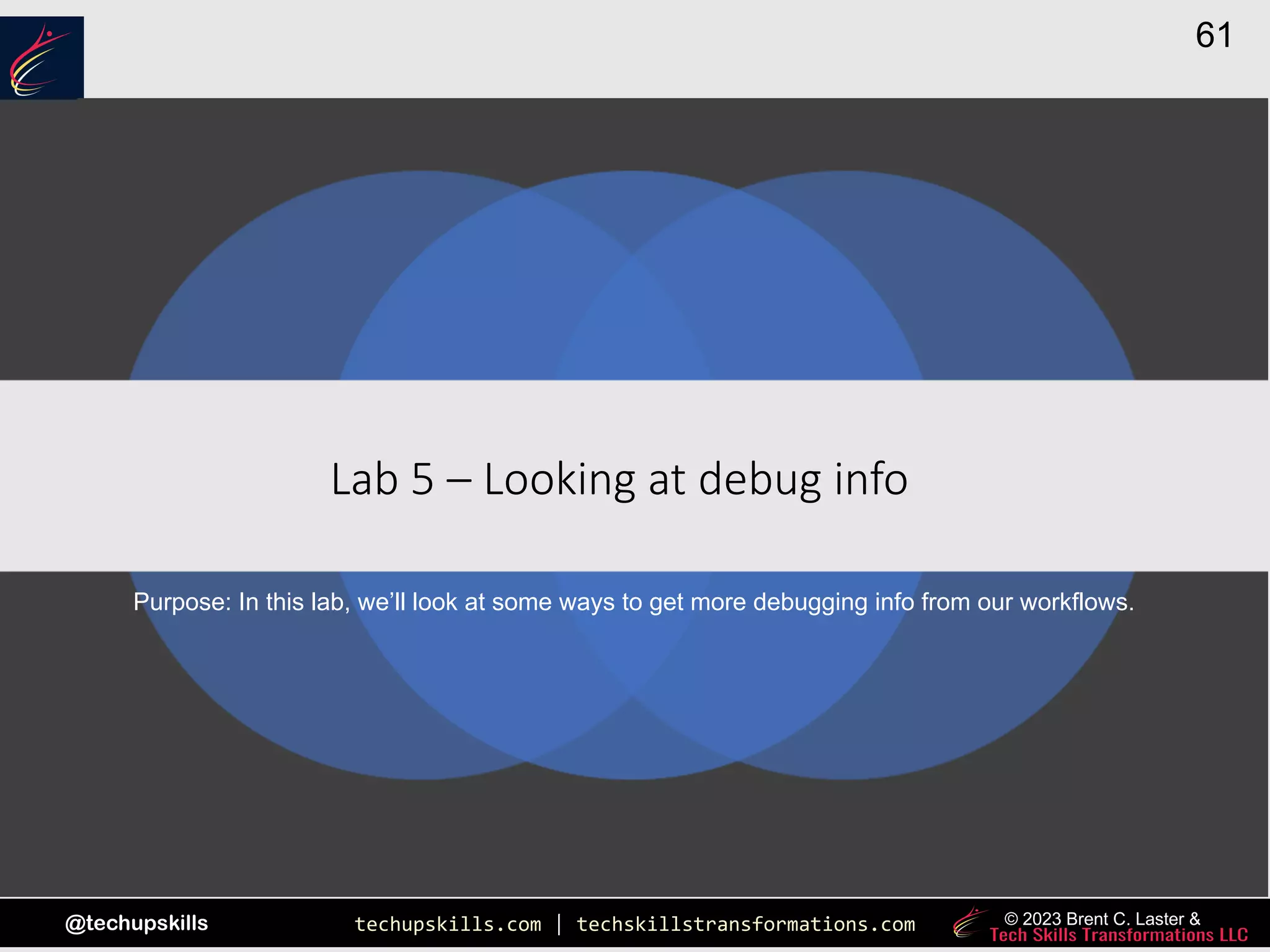Click the word 'debugging' in purpose sentence

(810, 603)
